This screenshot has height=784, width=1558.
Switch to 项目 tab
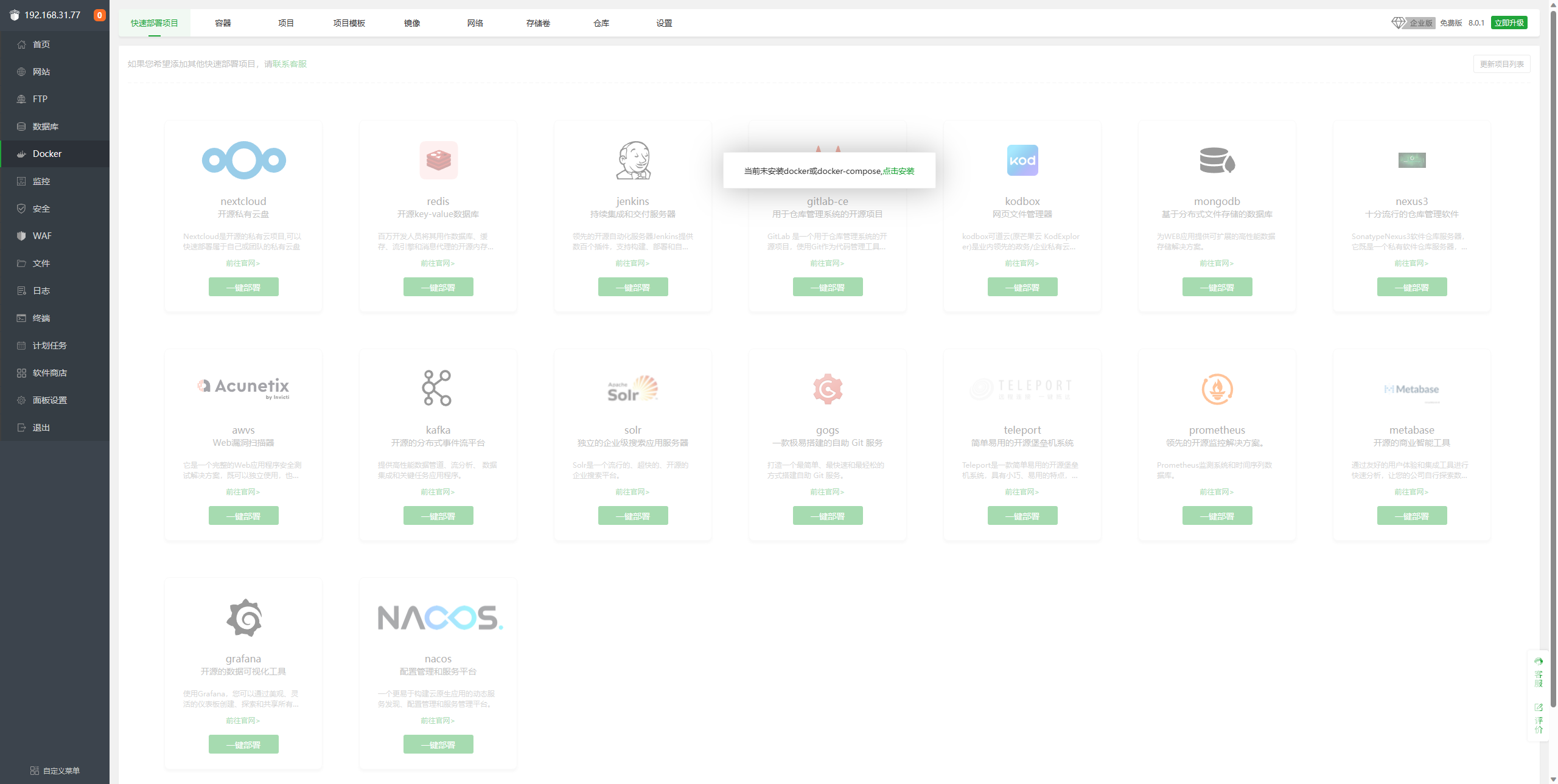click(x=286, y=23)
